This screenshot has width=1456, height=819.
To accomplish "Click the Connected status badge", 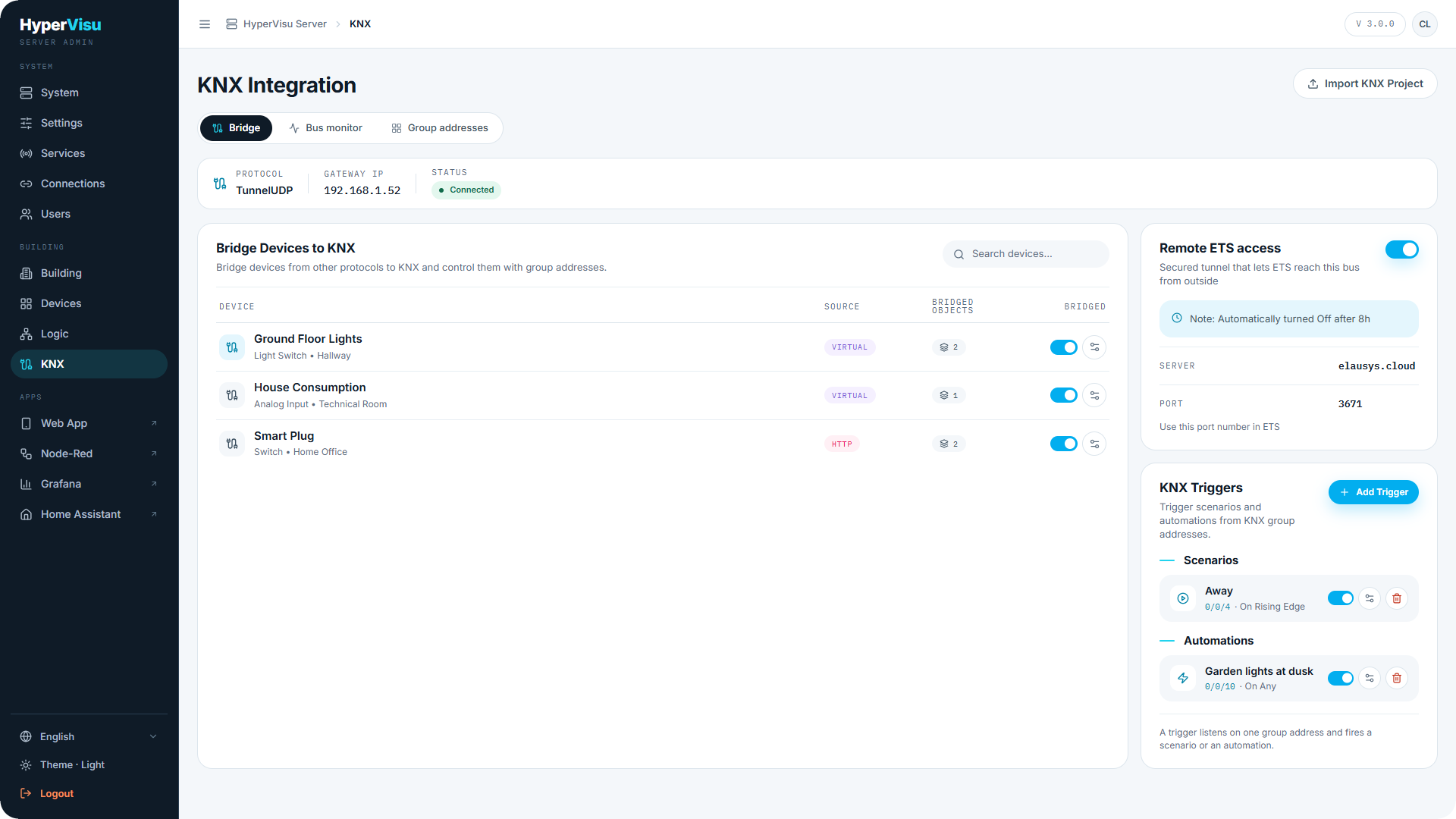I will coord(466,190).
